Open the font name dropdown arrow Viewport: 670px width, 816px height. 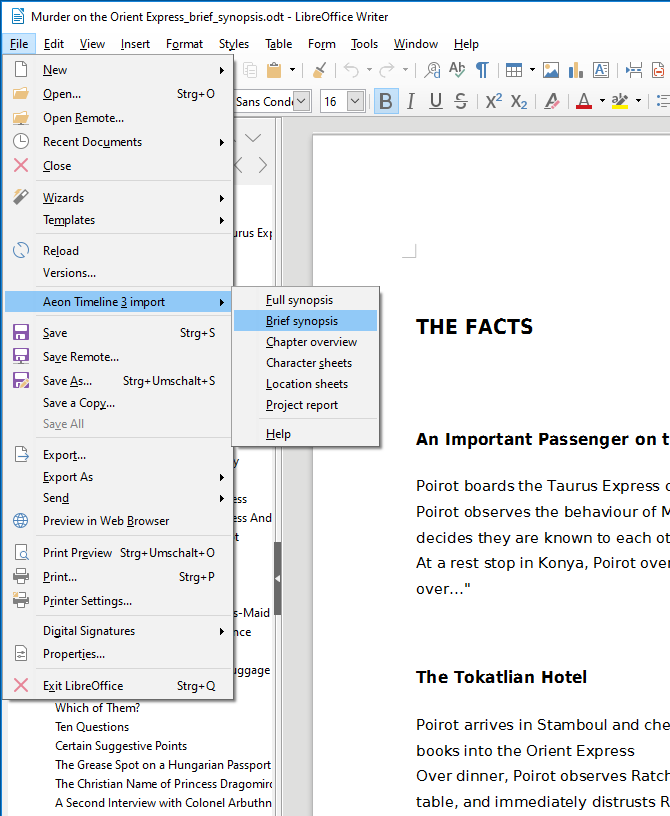tap(301, 101)
